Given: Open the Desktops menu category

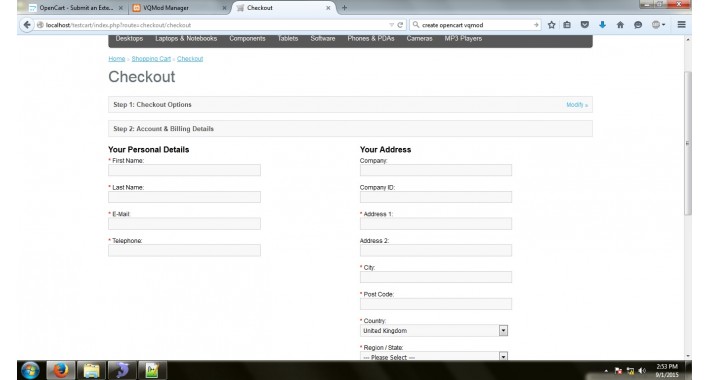Looking at the screenshot, I should point(129,38).
